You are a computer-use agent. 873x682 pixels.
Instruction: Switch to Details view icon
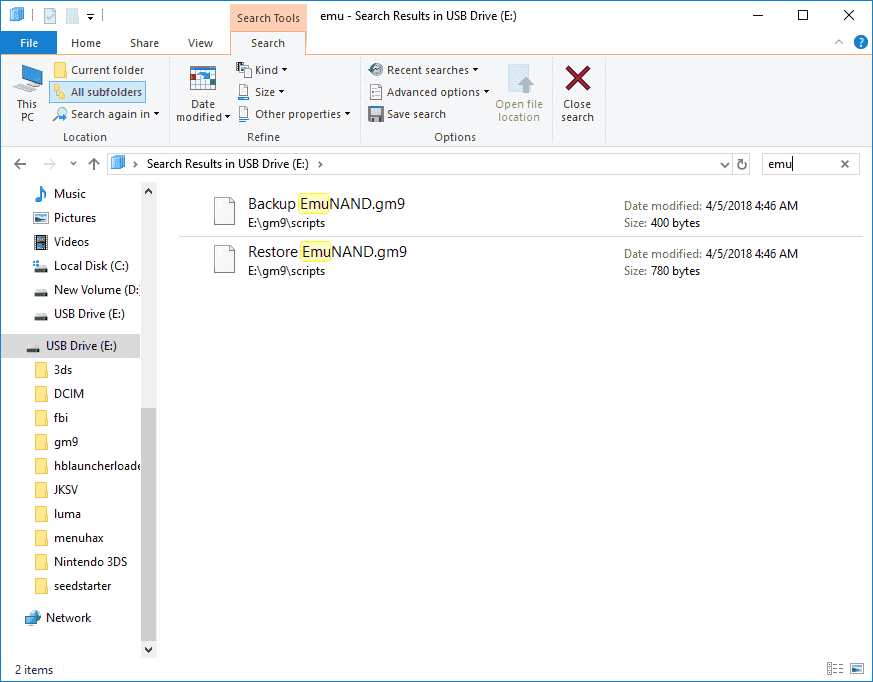(x=835, y=669)
